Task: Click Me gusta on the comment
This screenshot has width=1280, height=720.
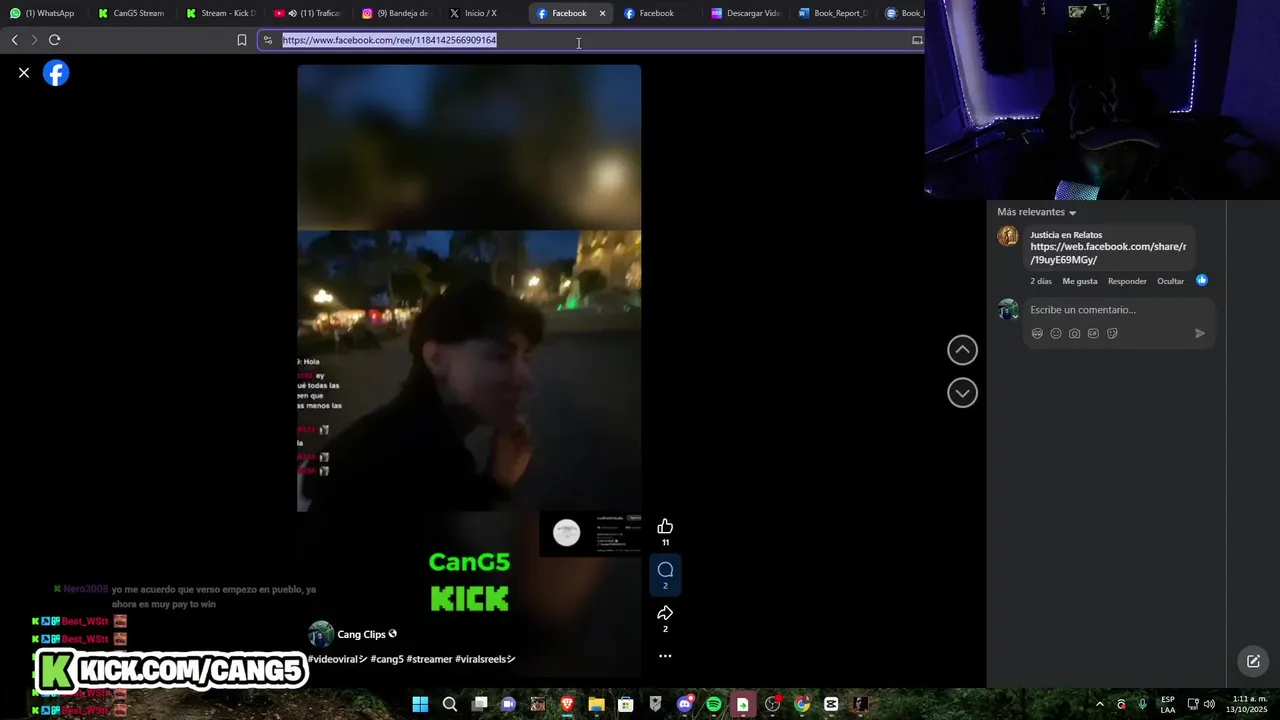Action: click(1080, 281)
